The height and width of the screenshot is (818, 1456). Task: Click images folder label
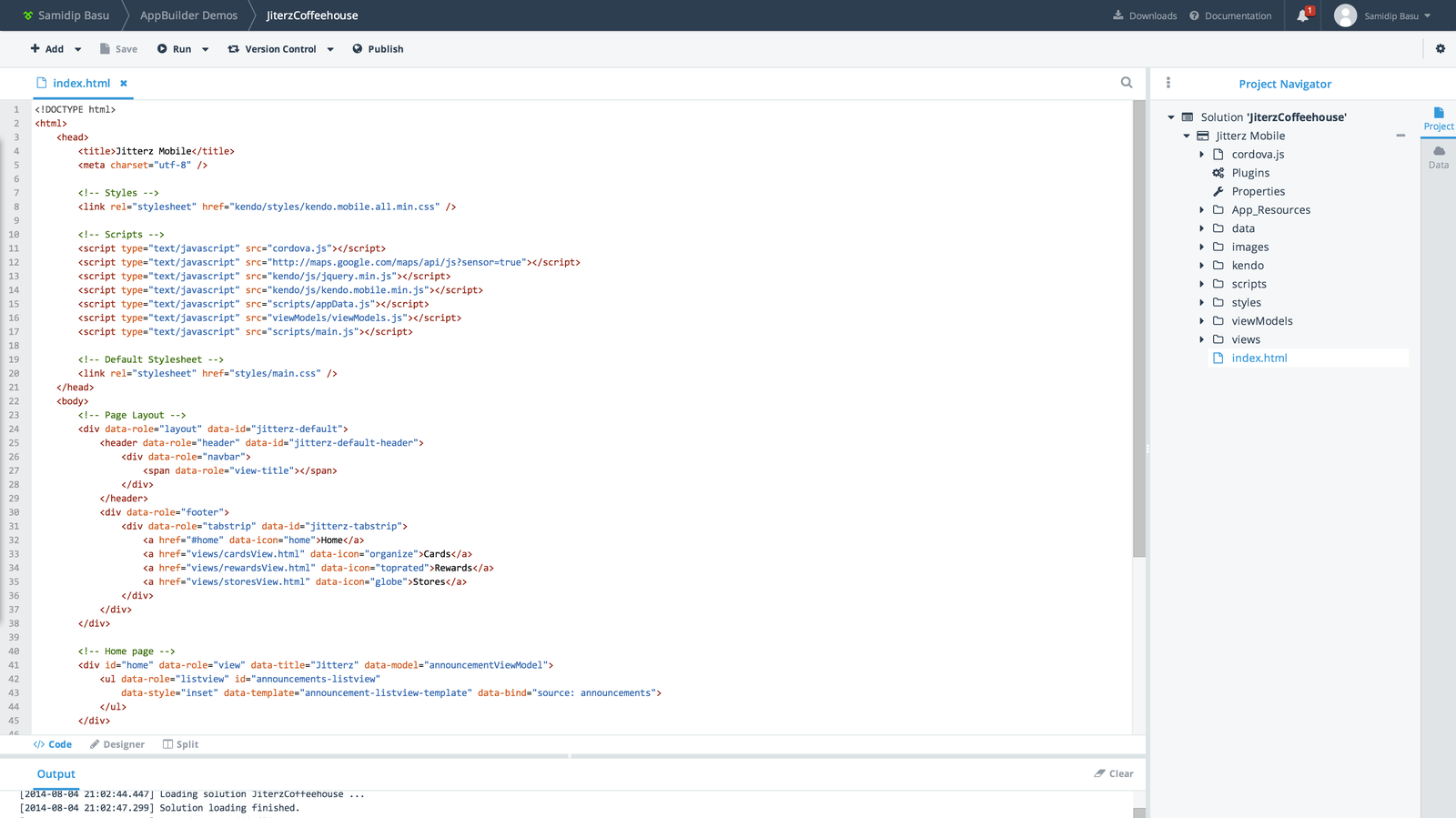coord(1250,247)
